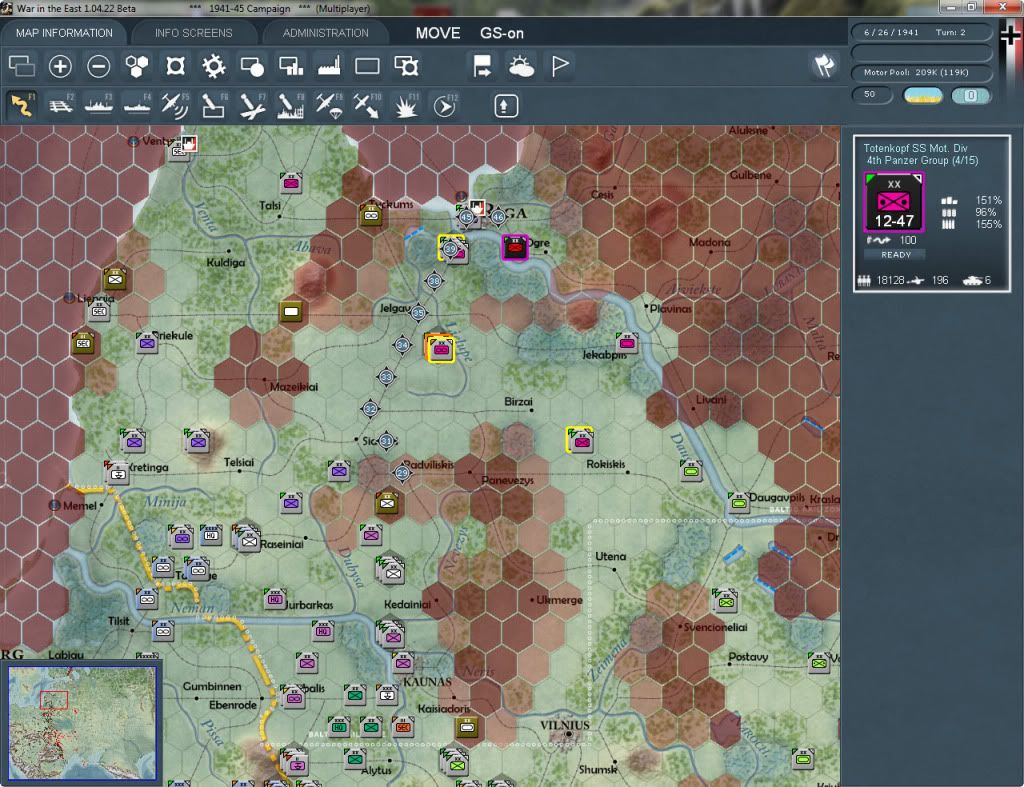Select Bomb Airfield mode (F7)

[252, 106]
